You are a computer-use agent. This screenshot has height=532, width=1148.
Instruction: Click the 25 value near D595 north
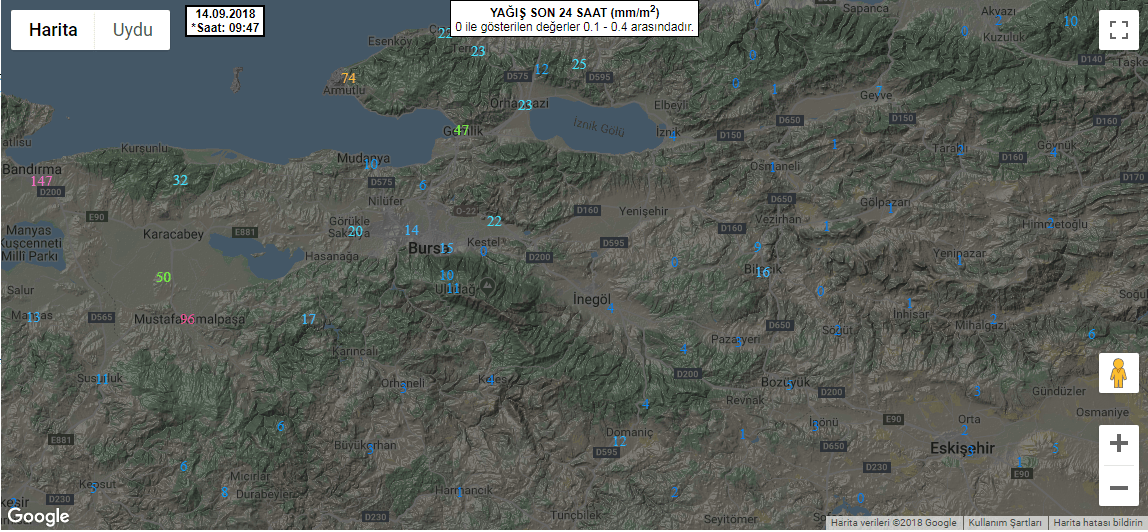click(579, 64)
